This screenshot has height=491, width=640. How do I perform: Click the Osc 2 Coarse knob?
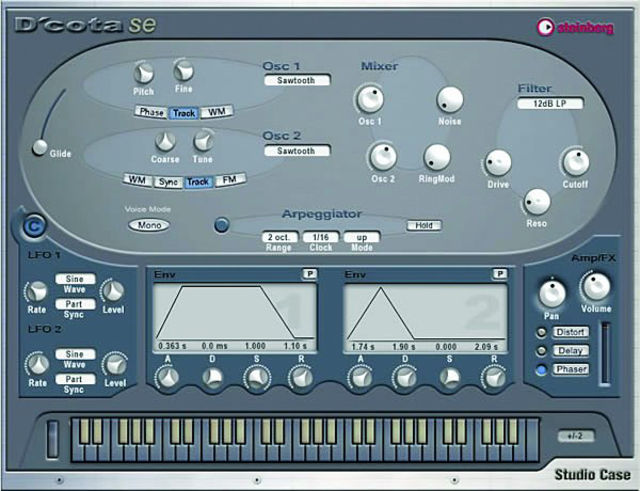[x=165, y=142]
